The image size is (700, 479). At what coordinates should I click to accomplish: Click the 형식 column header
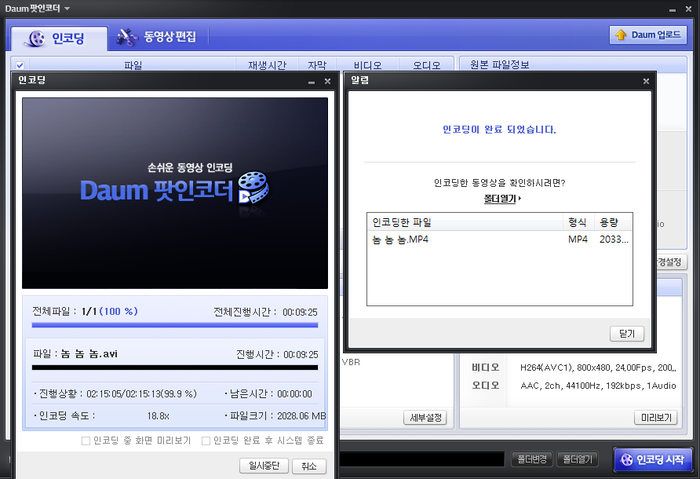coord(577,222)
